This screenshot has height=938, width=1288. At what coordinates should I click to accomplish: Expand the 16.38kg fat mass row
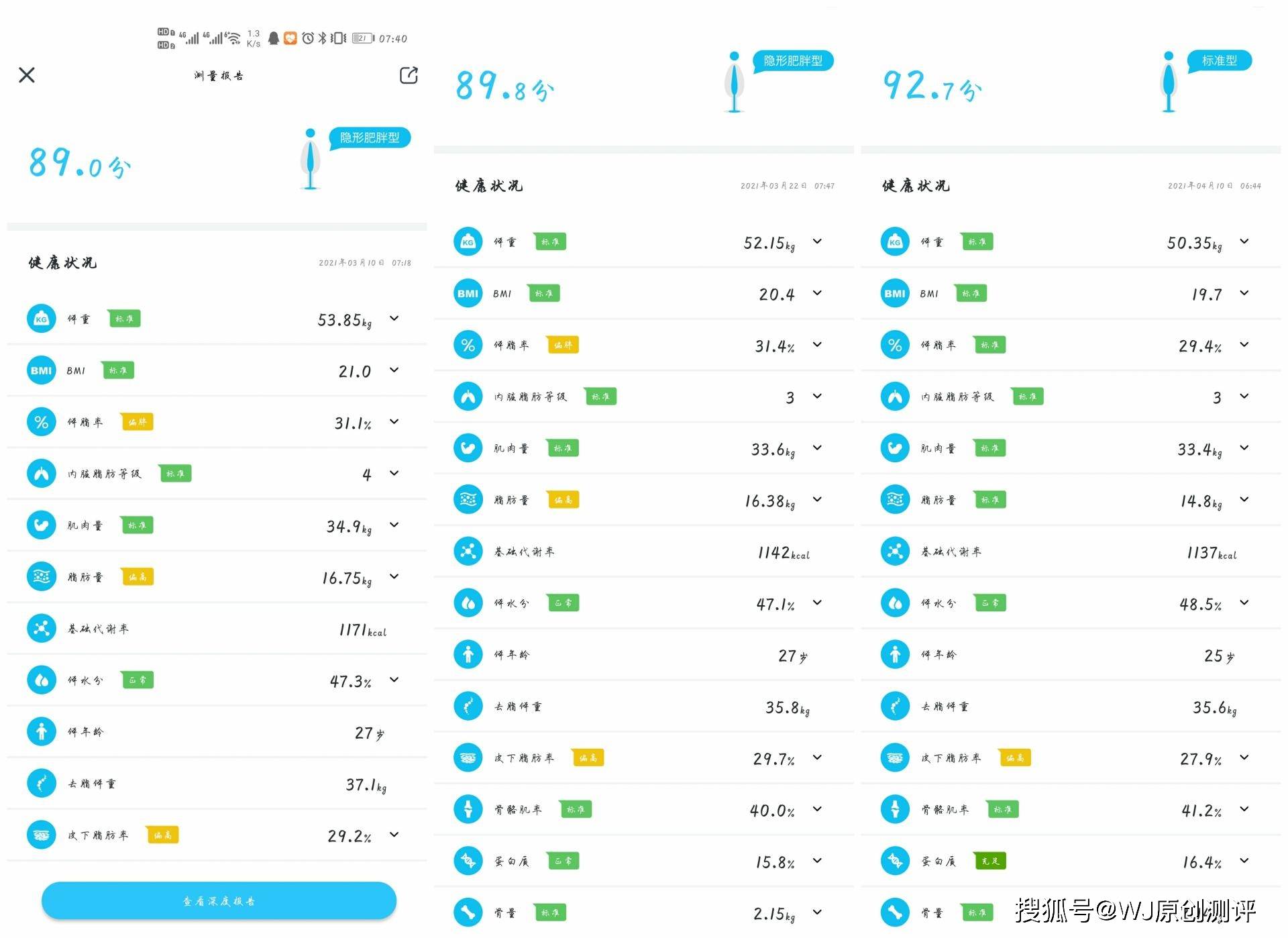coord(817,500)
